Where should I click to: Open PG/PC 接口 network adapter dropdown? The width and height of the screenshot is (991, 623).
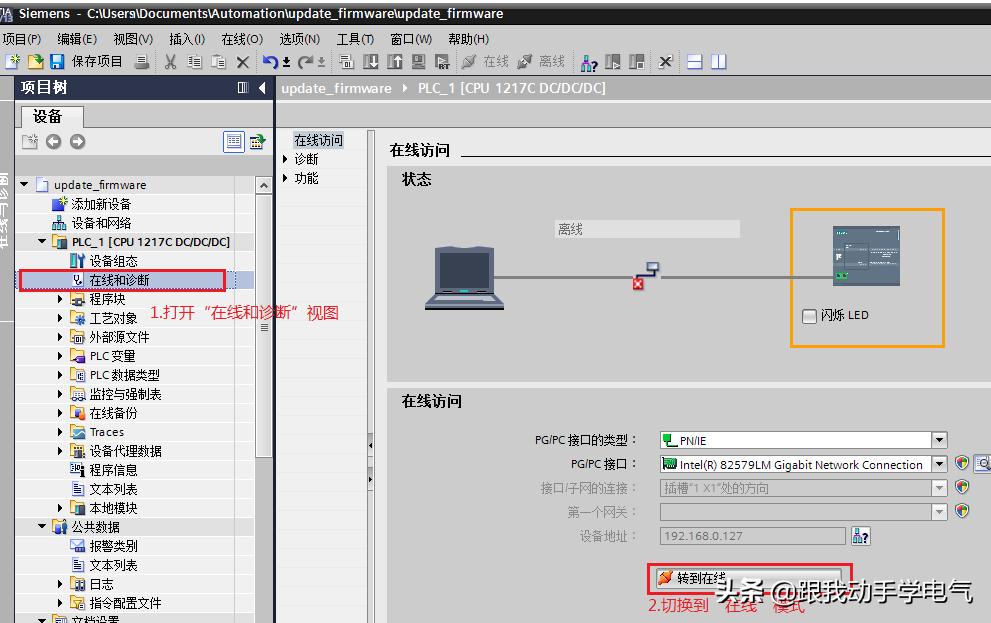[939, 464]
